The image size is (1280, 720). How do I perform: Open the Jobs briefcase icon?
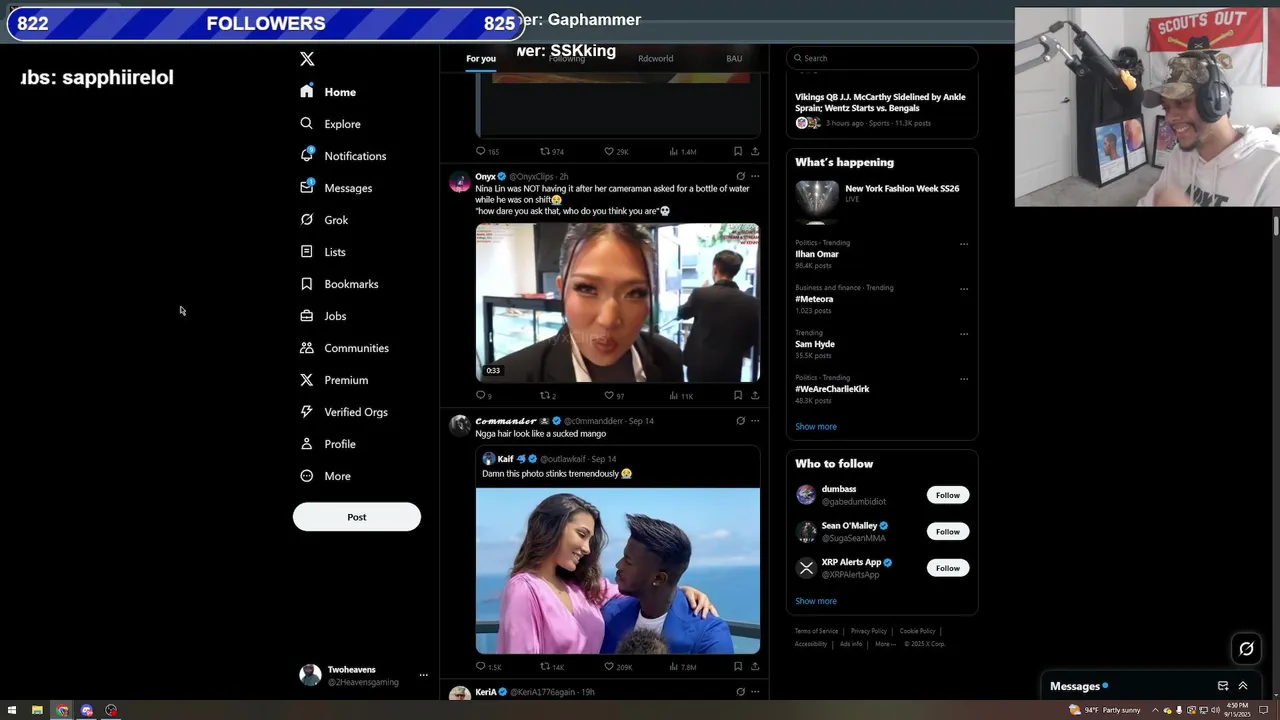click(x=307, y=316)
